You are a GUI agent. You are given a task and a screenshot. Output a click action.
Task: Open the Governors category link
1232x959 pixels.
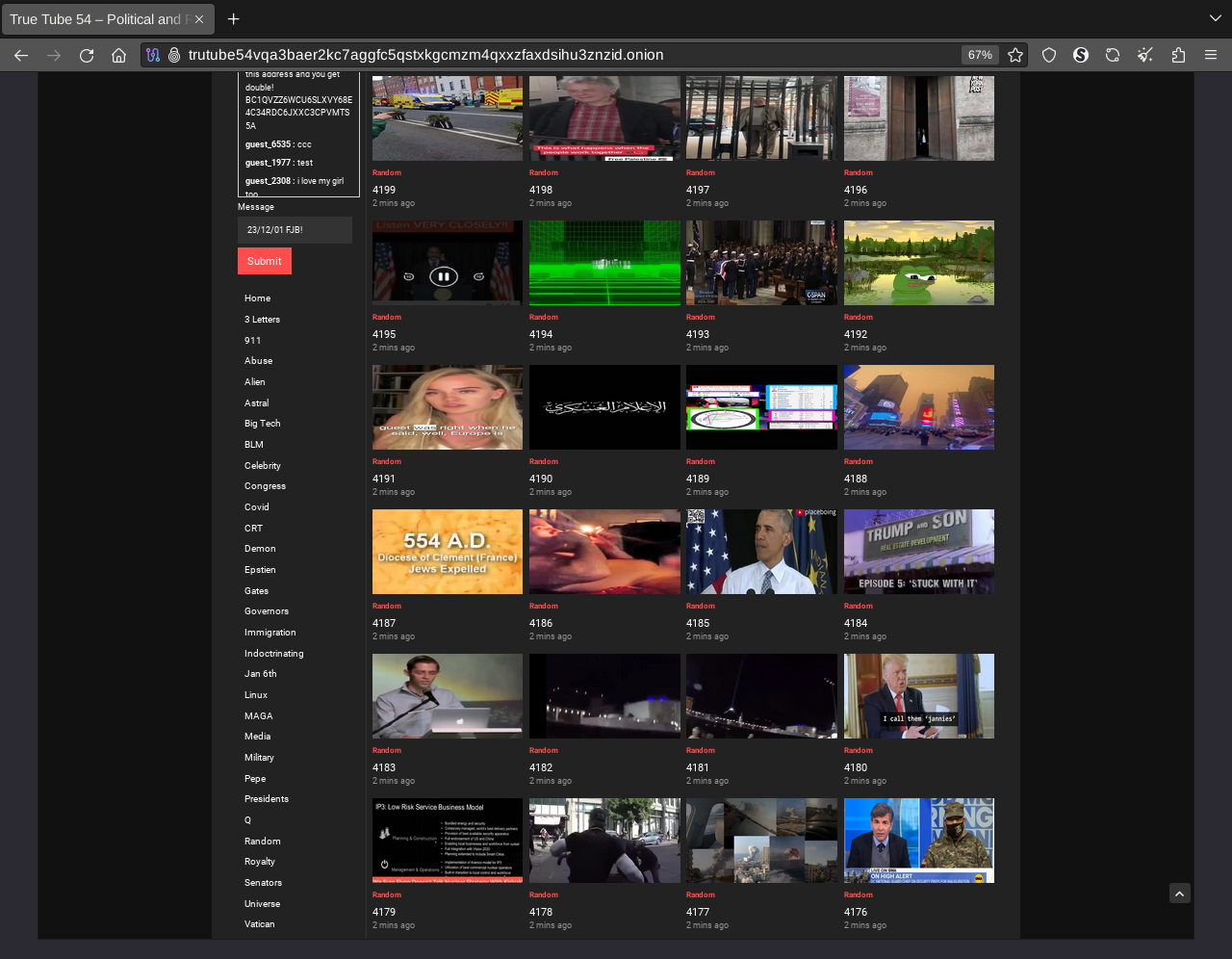coord(267,611)
